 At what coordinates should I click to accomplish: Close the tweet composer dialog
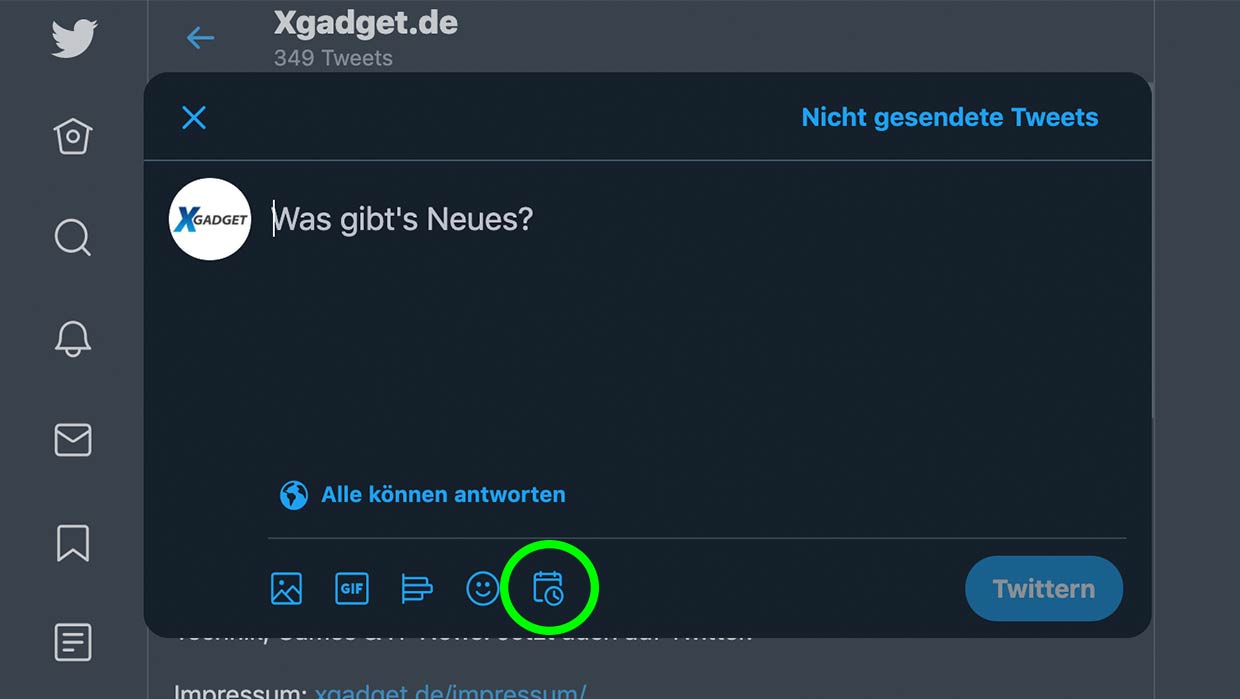[194, 118]
